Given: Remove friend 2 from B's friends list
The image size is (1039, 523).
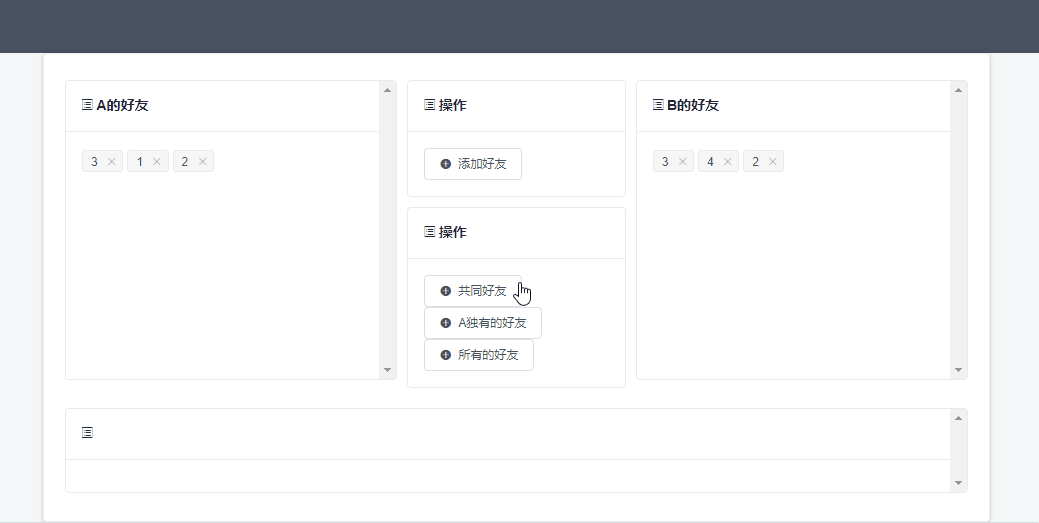Looking at the screenshot, I should pos(773,162).
